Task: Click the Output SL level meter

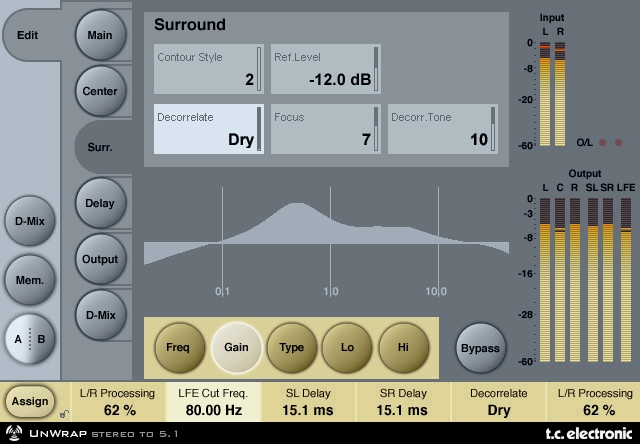Action: 593,280
